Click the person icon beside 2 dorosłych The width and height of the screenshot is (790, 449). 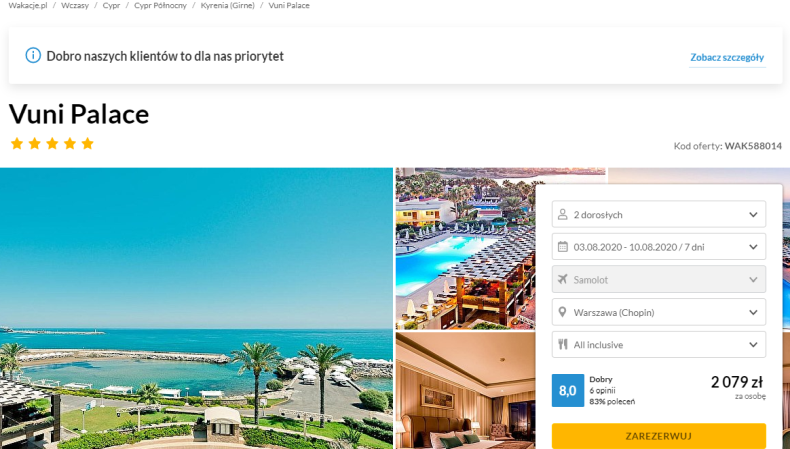click(562, 215)
